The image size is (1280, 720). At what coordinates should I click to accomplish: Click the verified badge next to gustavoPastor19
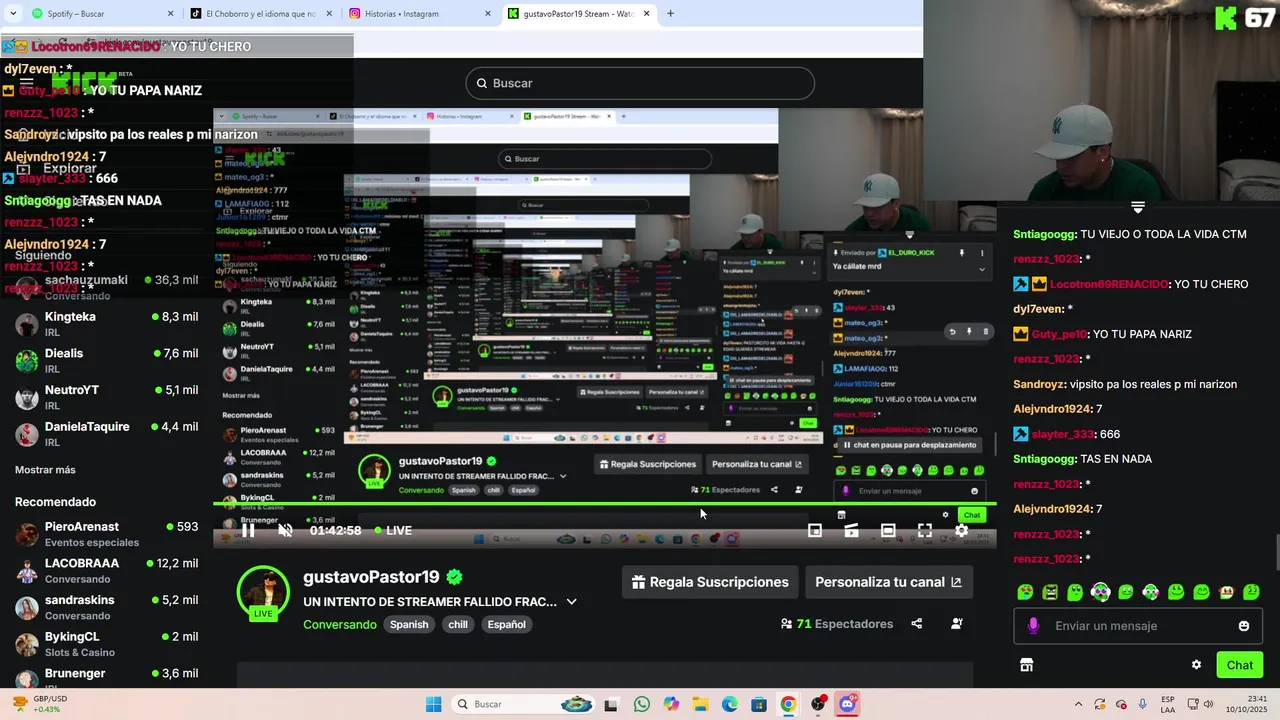[454, 577]
